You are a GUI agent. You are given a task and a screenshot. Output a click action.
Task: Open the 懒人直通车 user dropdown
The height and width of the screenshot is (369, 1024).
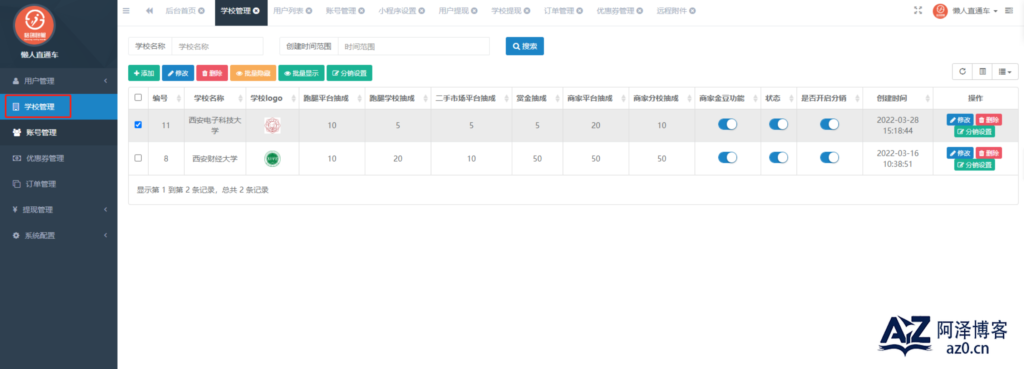coord(975,11)
